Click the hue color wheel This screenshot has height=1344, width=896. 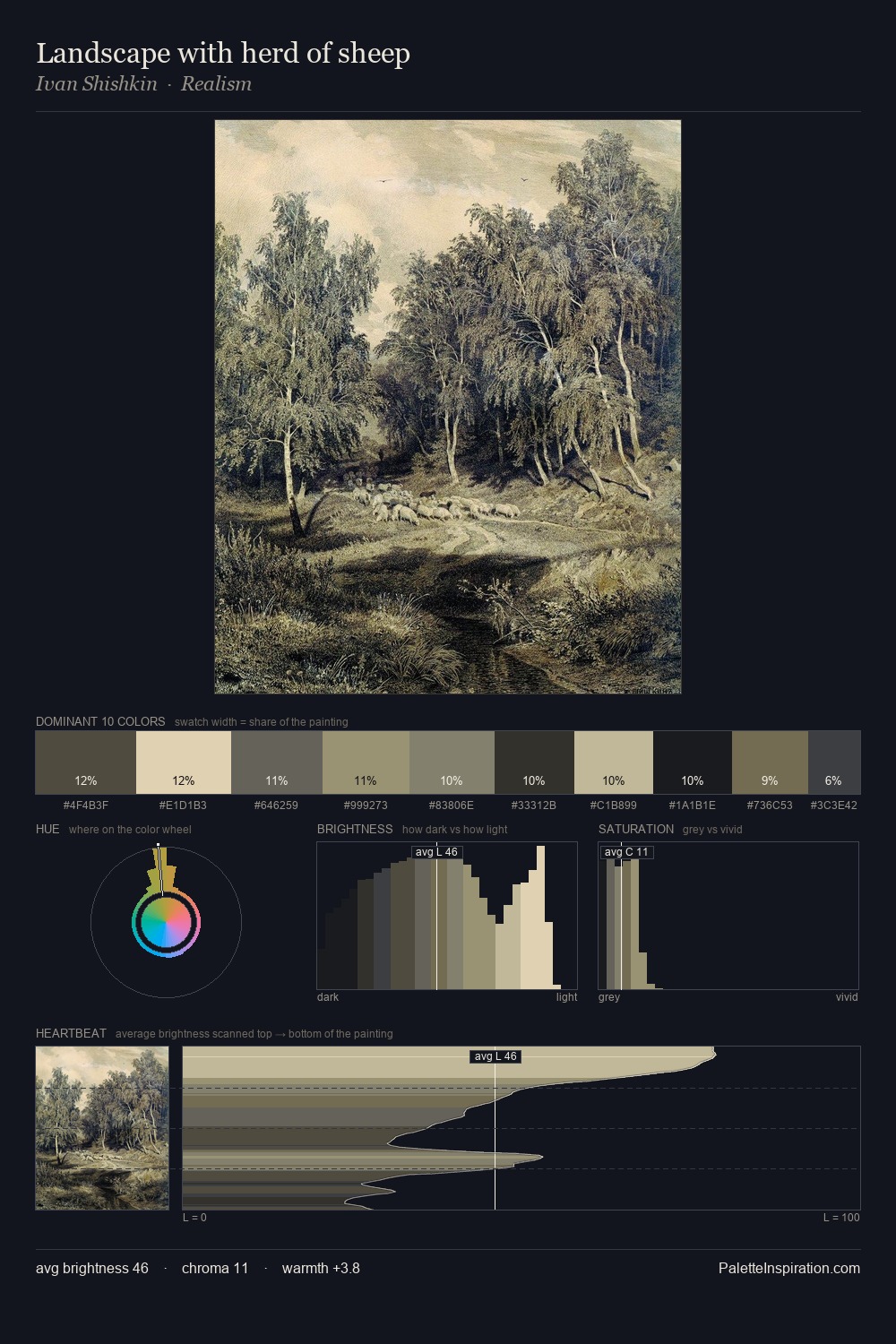pos(166,922)
